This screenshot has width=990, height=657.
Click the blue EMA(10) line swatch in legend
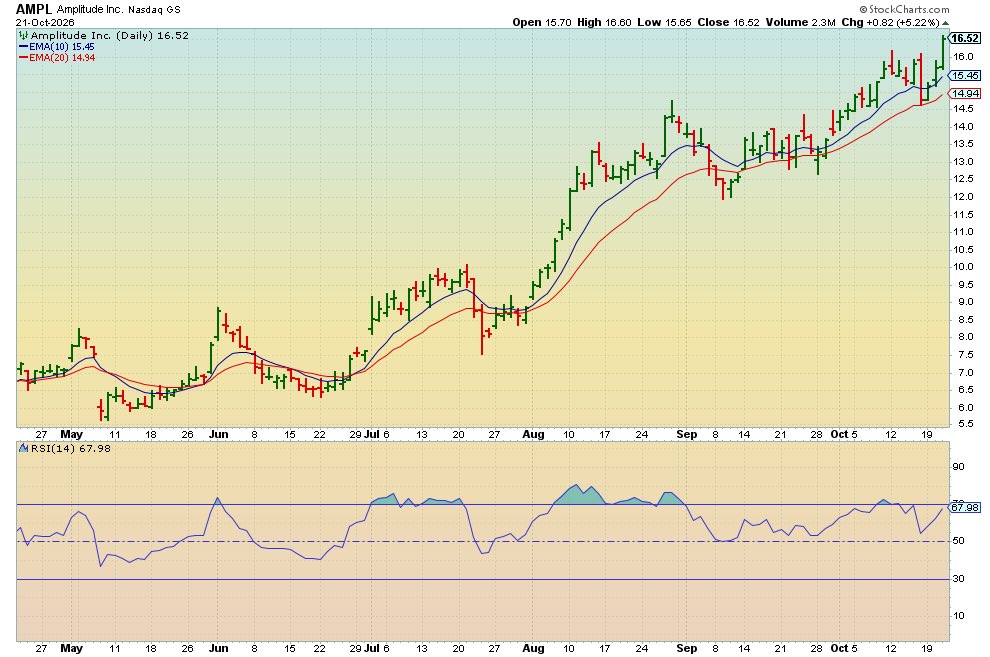23,47
